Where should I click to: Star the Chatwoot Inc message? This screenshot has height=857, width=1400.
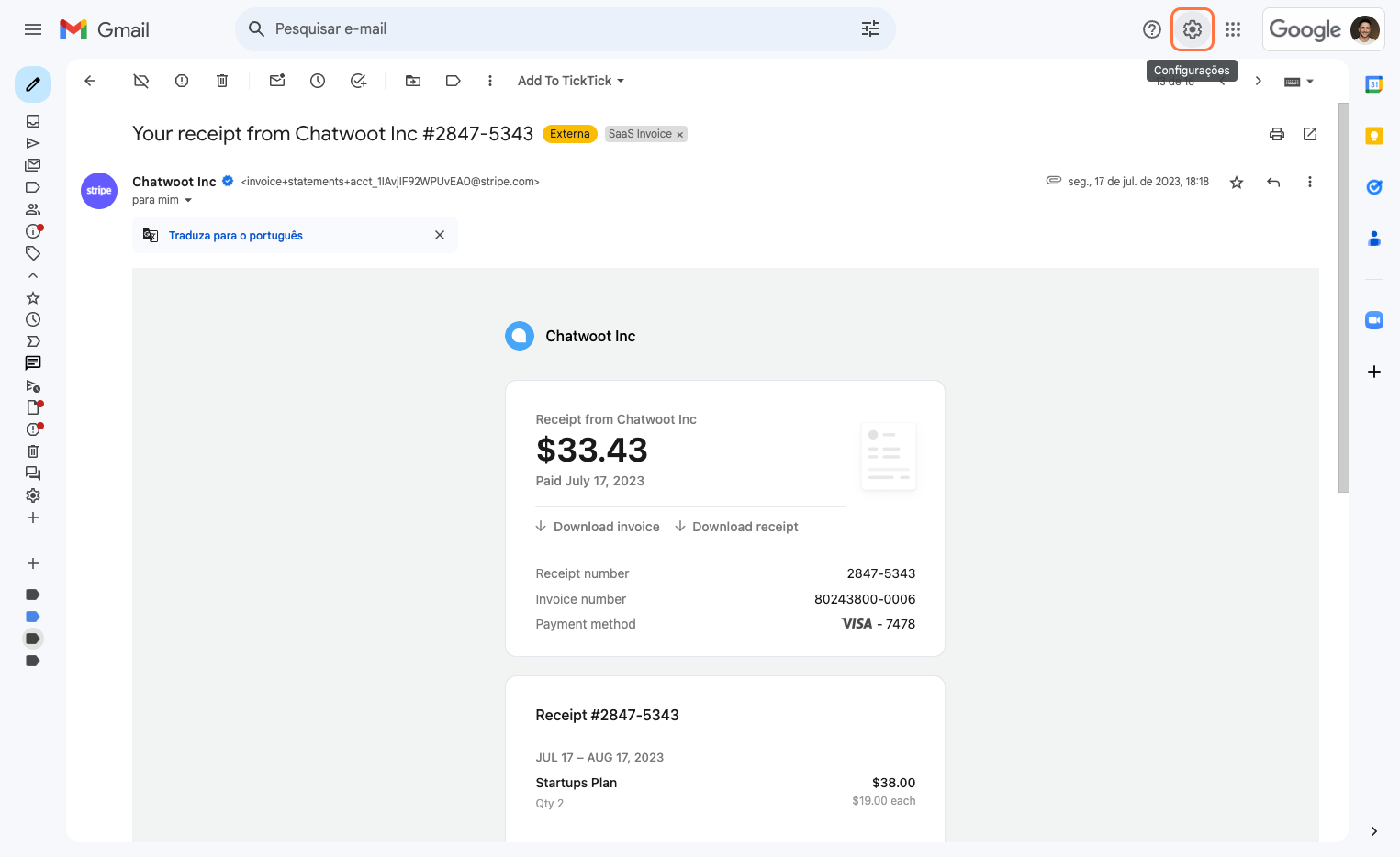(x=1237, y=182)
